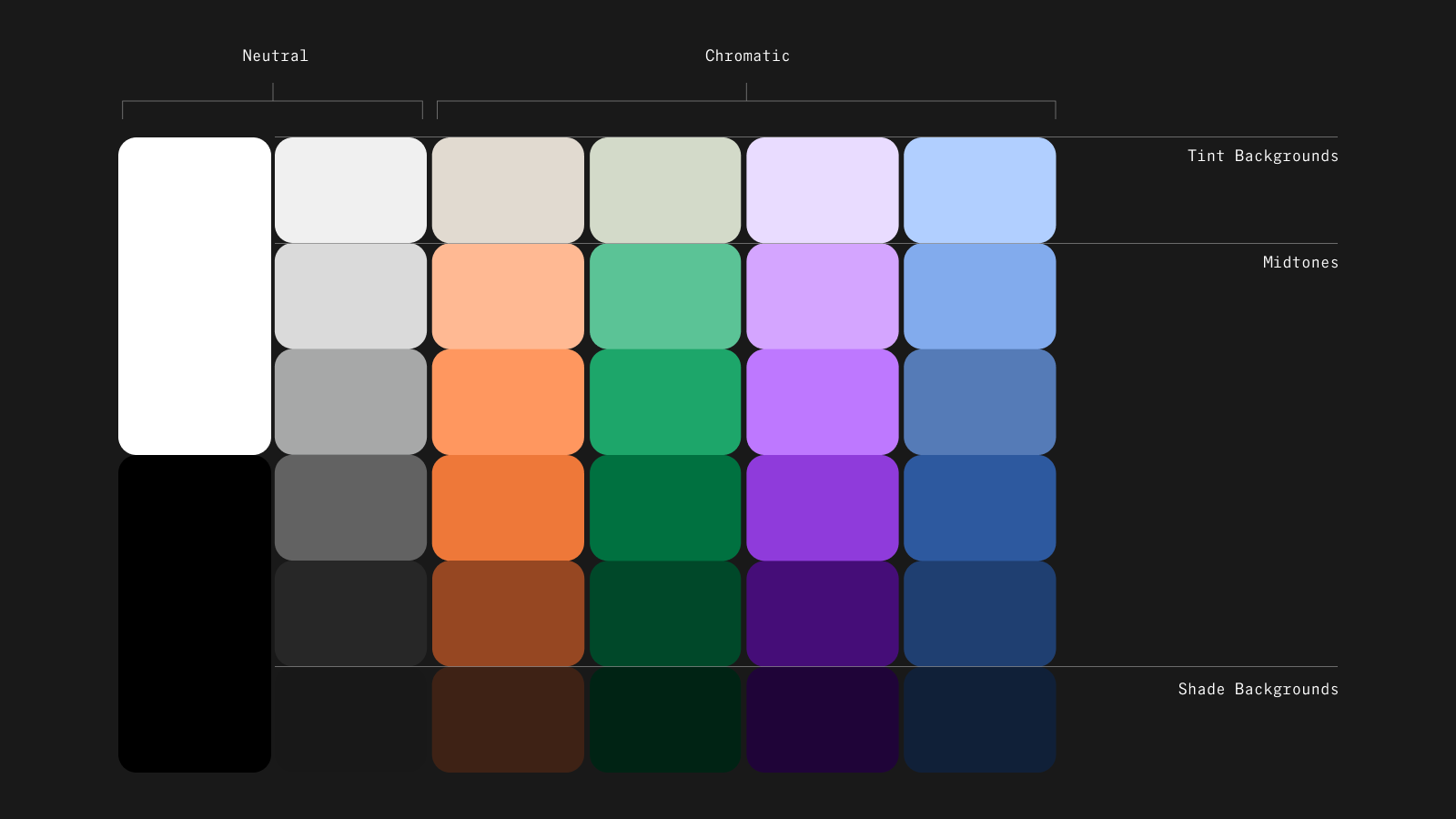Pick the light peach midtone swatch

[x=508, y=296]
